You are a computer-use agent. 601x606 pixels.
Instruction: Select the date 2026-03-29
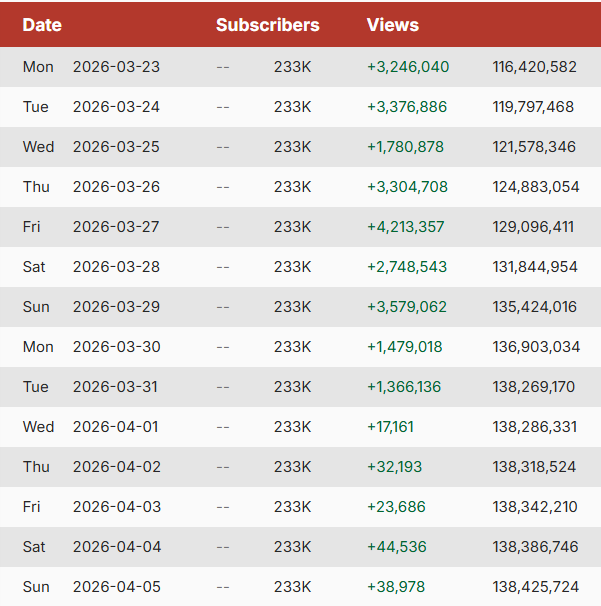point(116,307)
